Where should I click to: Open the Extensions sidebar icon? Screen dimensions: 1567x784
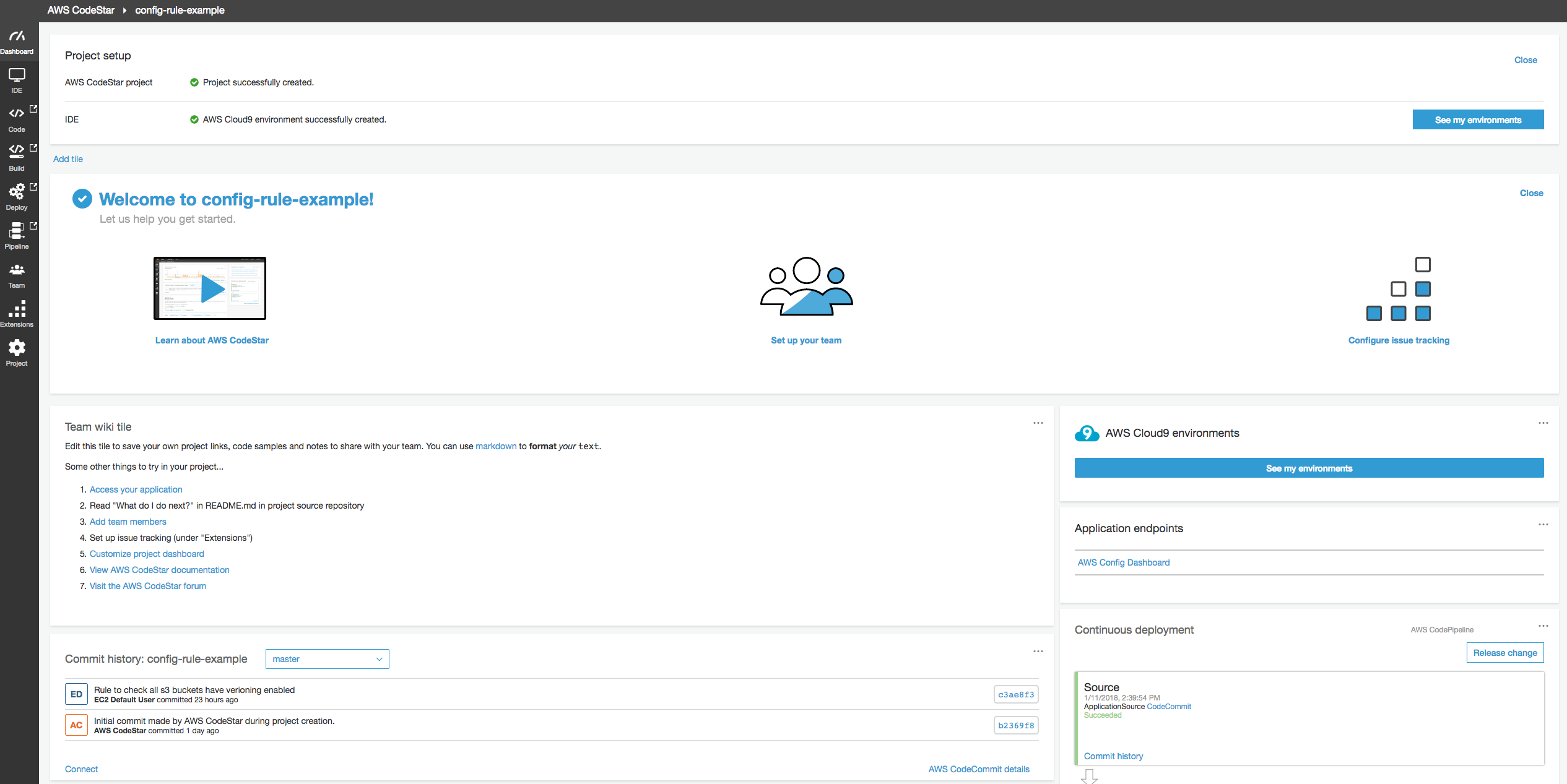[x=17, y=313]
